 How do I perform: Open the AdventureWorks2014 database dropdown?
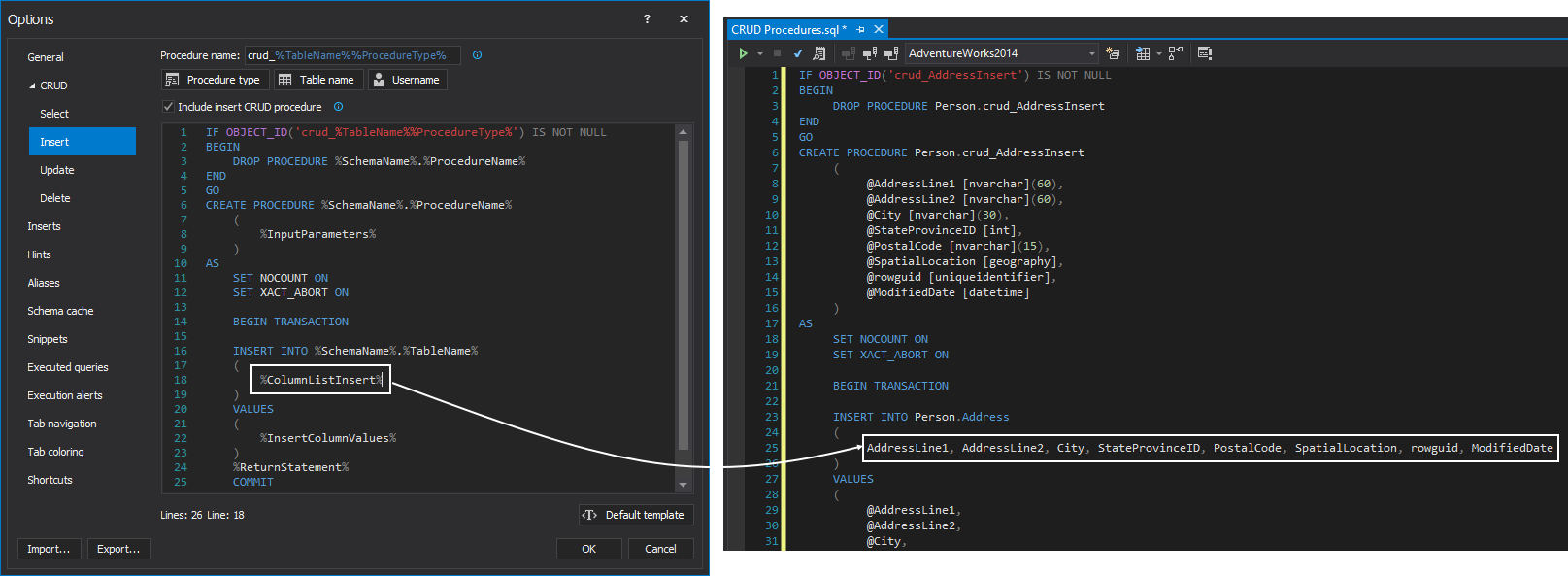[1091, 53]
